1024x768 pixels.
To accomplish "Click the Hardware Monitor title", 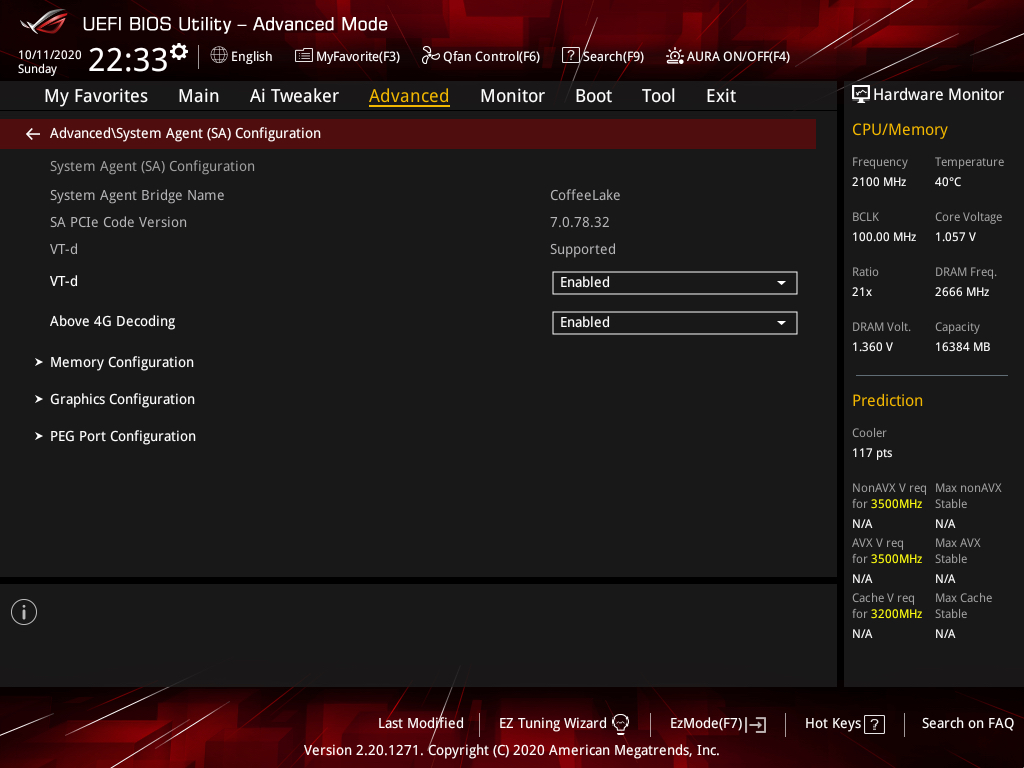I will coord(938,95).
